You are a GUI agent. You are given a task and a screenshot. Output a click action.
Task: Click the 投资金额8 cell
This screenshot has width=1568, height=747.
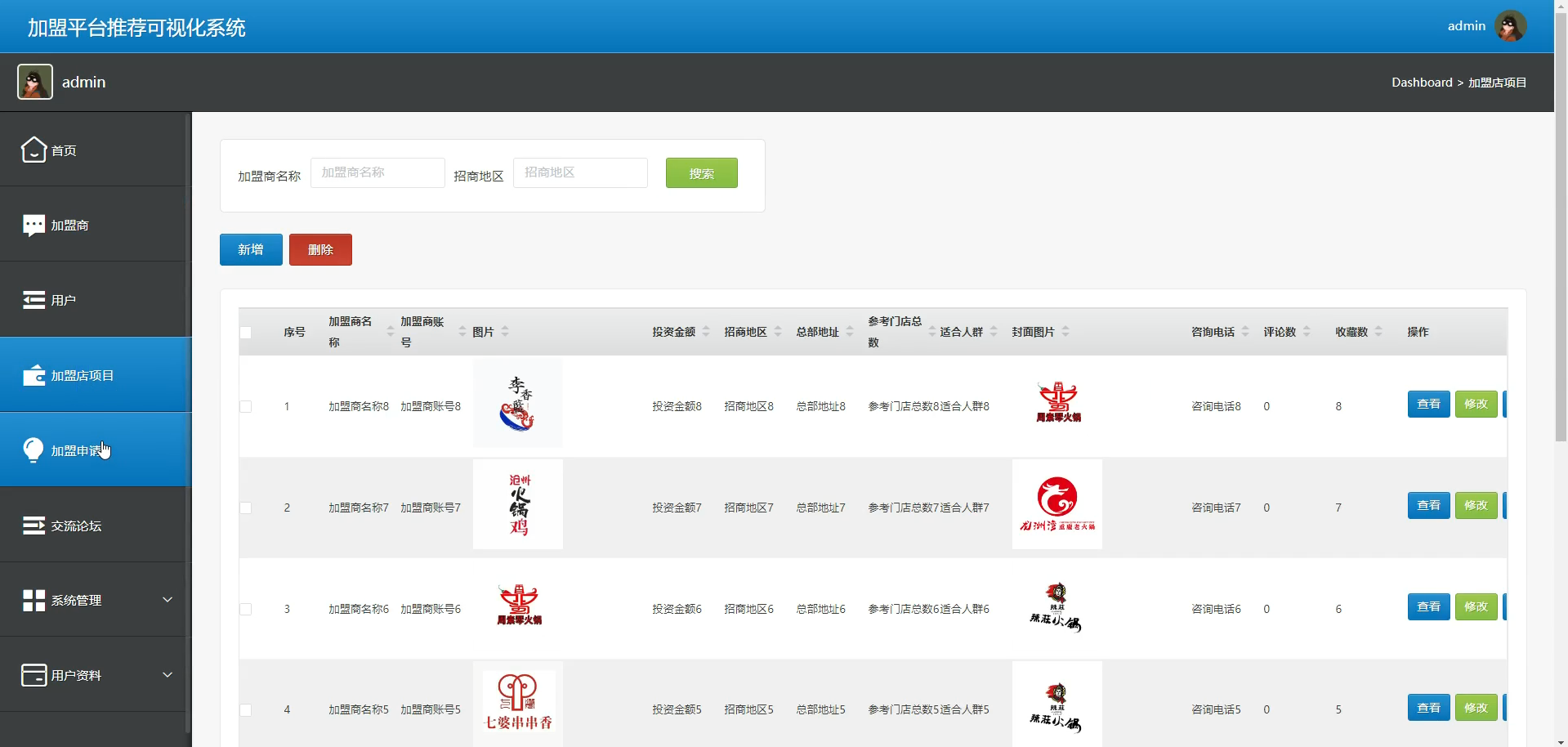[677, 406]
